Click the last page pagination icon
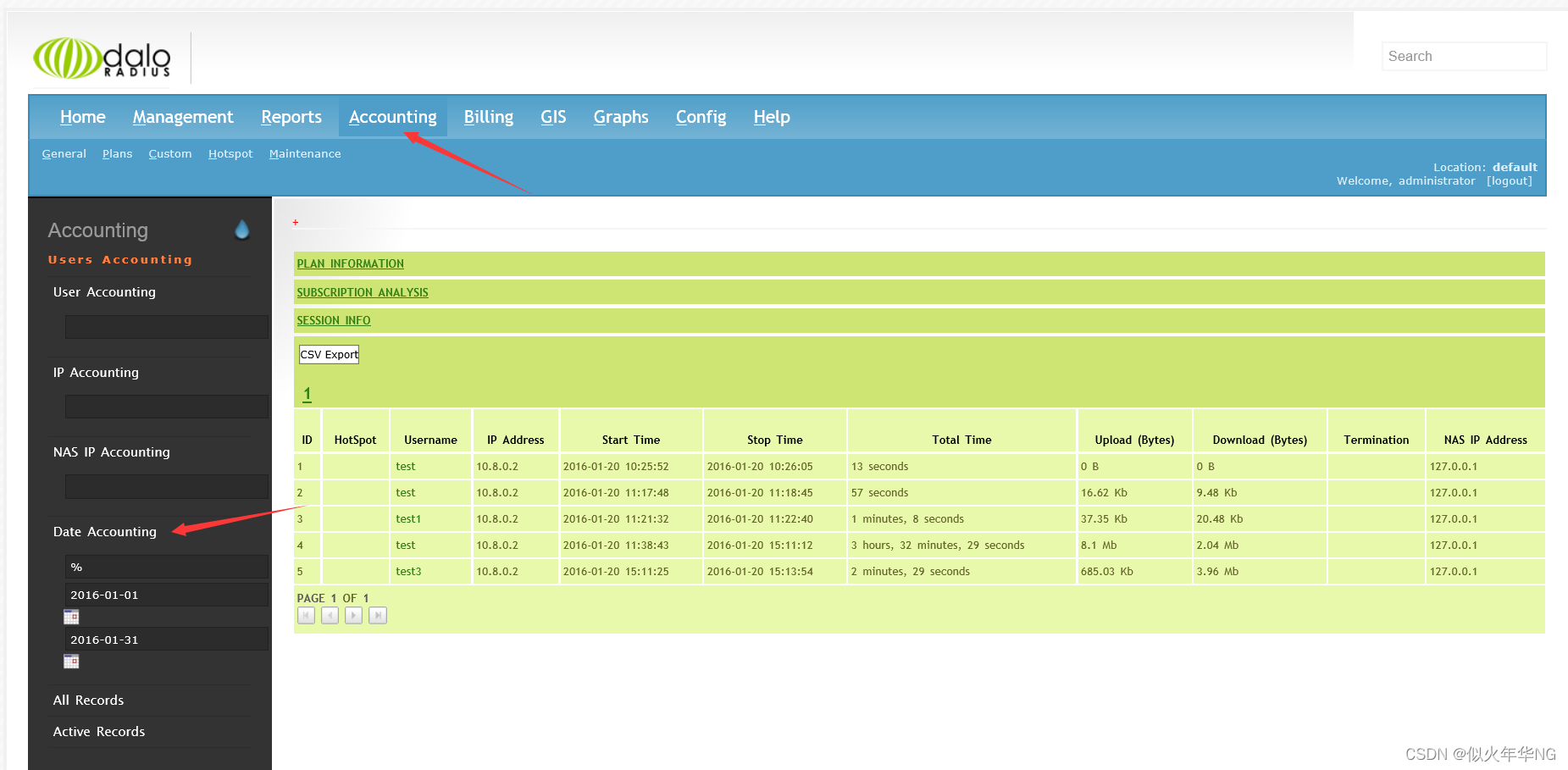 (378, 615)
